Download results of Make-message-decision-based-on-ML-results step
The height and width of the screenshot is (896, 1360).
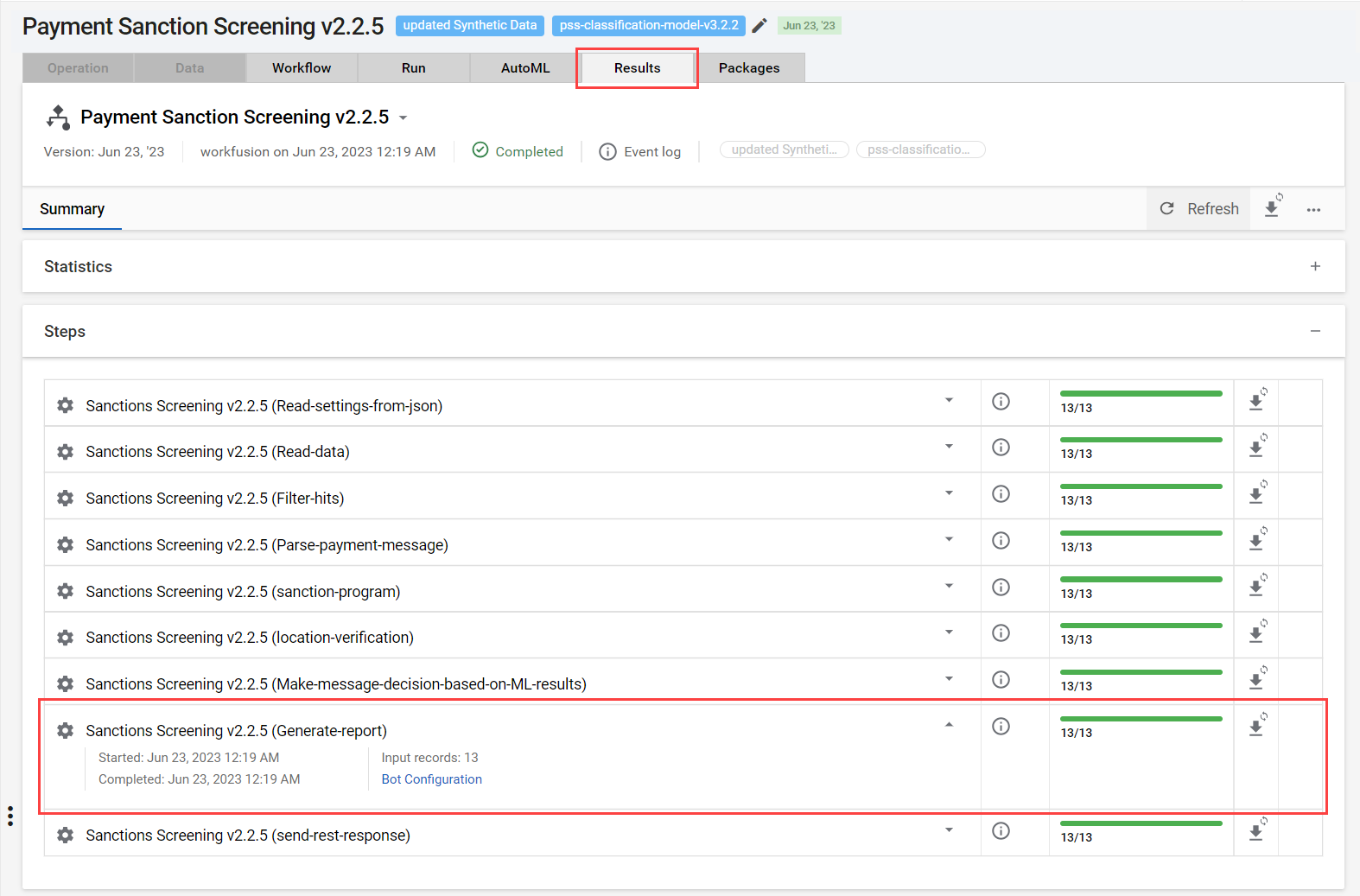click(x=1257, y=679)
